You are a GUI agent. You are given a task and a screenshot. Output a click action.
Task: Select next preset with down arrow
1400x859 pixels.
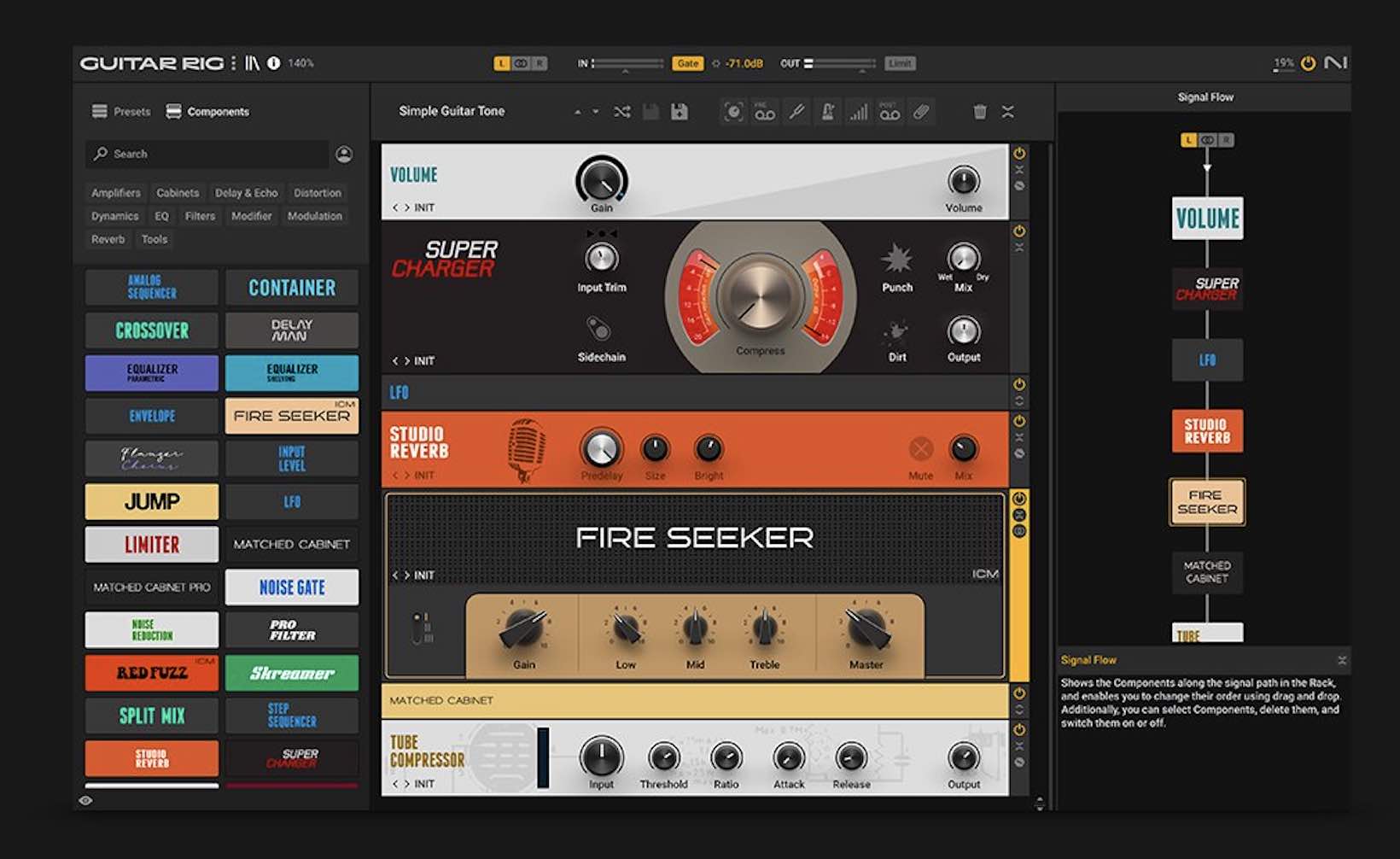tap(596, 112)
